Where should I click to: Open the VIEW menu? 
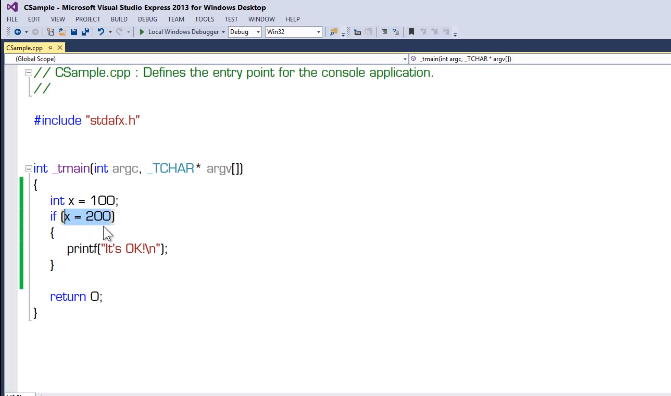pos(58,19)
